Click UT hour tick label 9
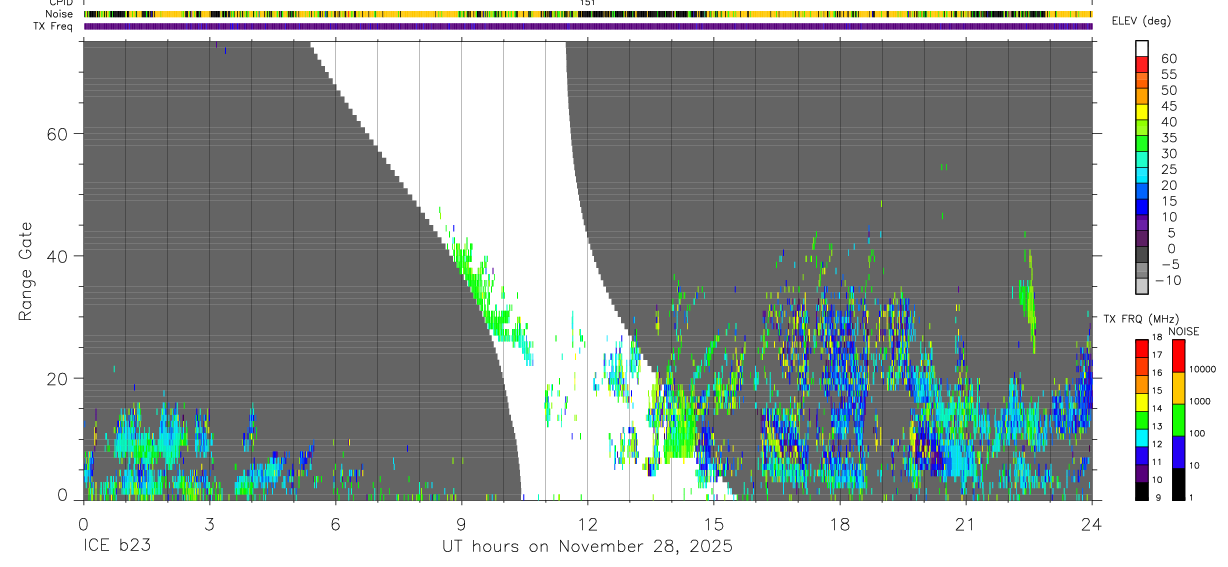 [461, 523]
